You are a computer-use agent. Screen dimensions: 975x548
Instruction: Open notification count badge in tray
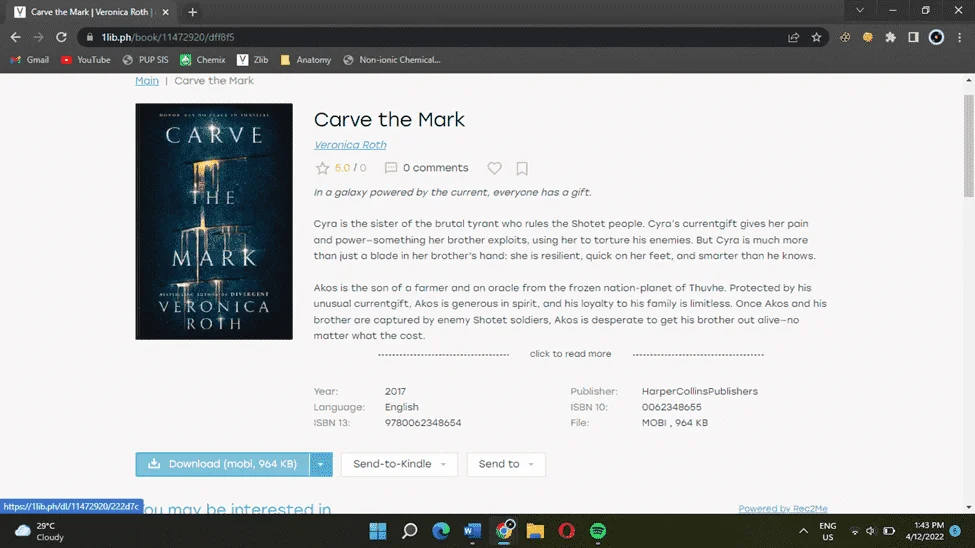(x=955, y=531)
